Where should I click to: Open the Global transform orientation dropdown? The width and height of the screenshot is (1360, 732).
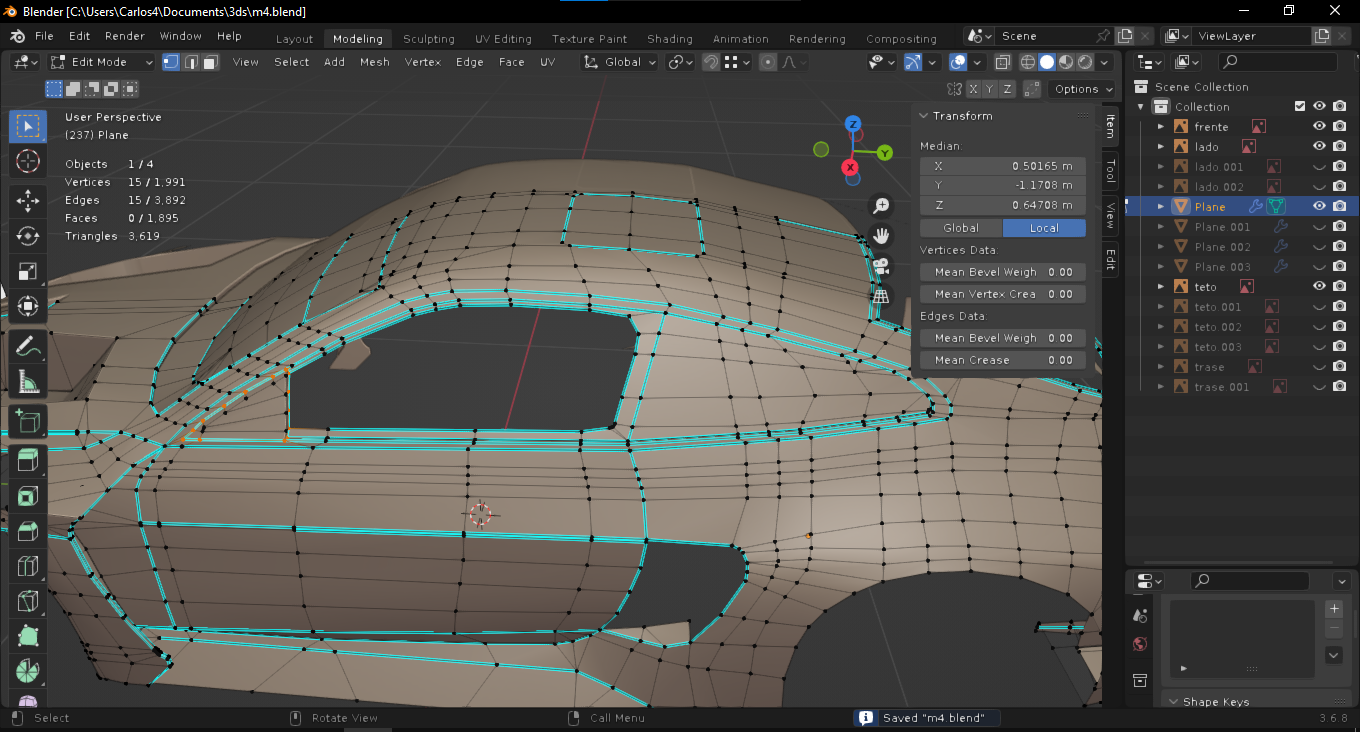(x=621, y=62)
